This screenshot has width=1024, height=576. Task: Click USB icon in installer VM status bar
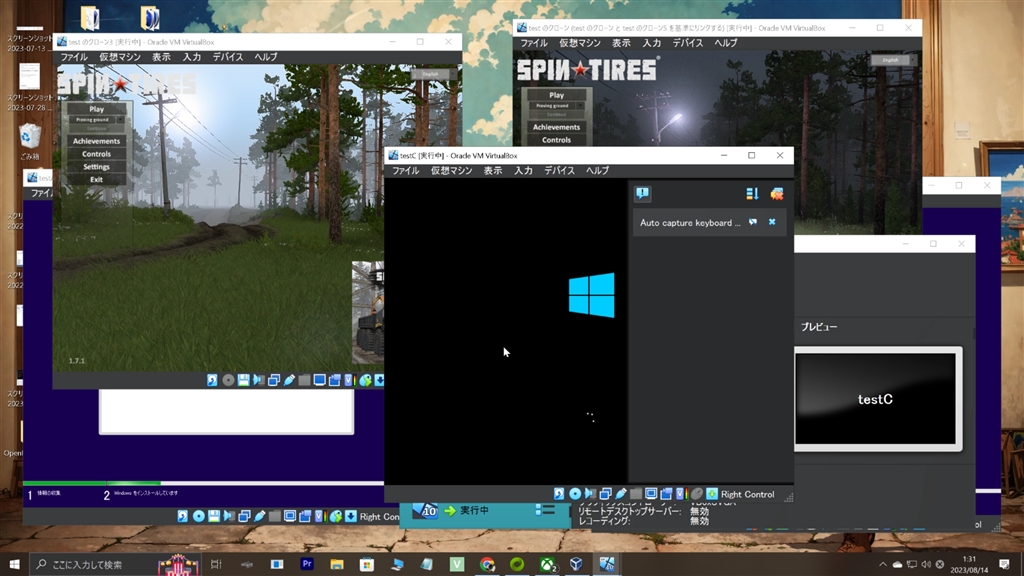click(x=259, y=516)
